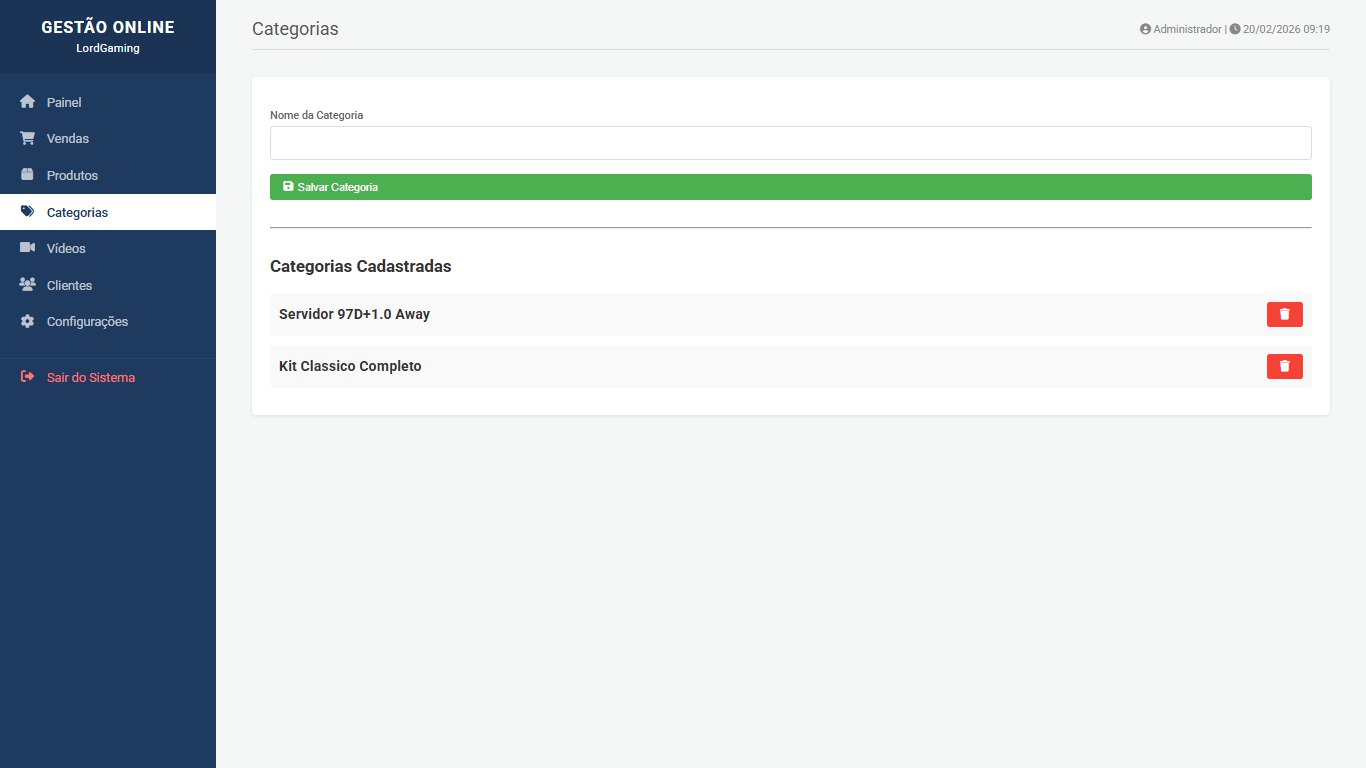Image resolution: width=1366 pixels, height=768 pixels.
Task: Select the Kit Classico Completo row text
Action: (x=350, y=366)
